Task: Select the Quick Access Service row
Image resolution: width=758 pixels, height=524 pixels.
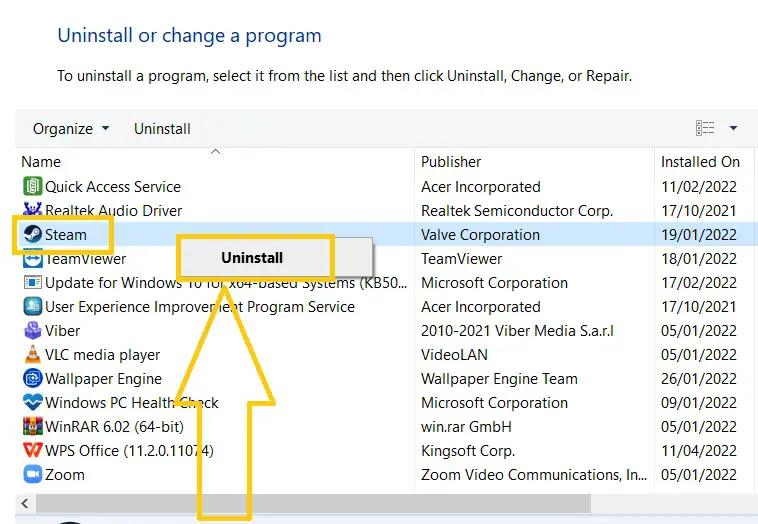Action: 113,187
